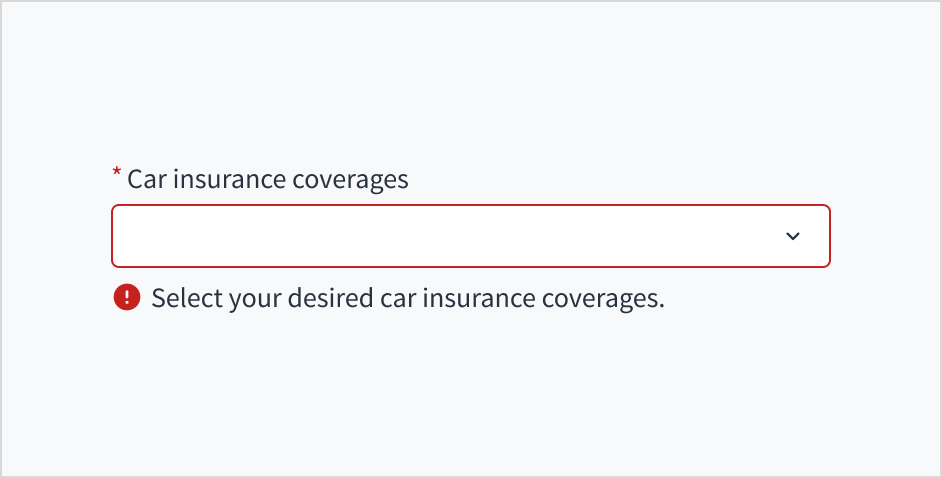Open the Car insurance coverages dropdown
Viewport: 942px width, 478px height.
(470, 236)
